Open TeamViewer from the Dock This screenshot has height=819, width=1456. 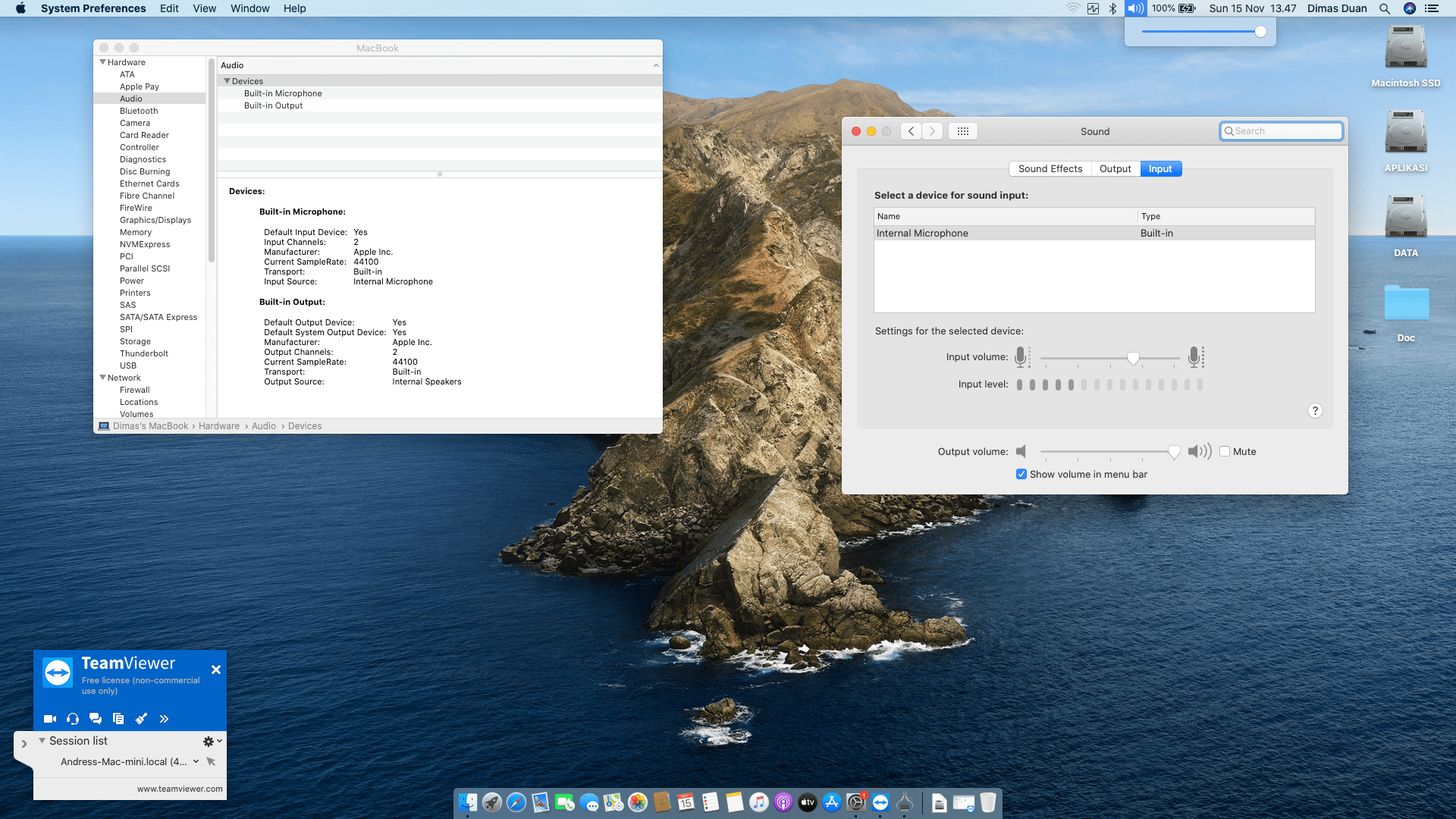880,802
